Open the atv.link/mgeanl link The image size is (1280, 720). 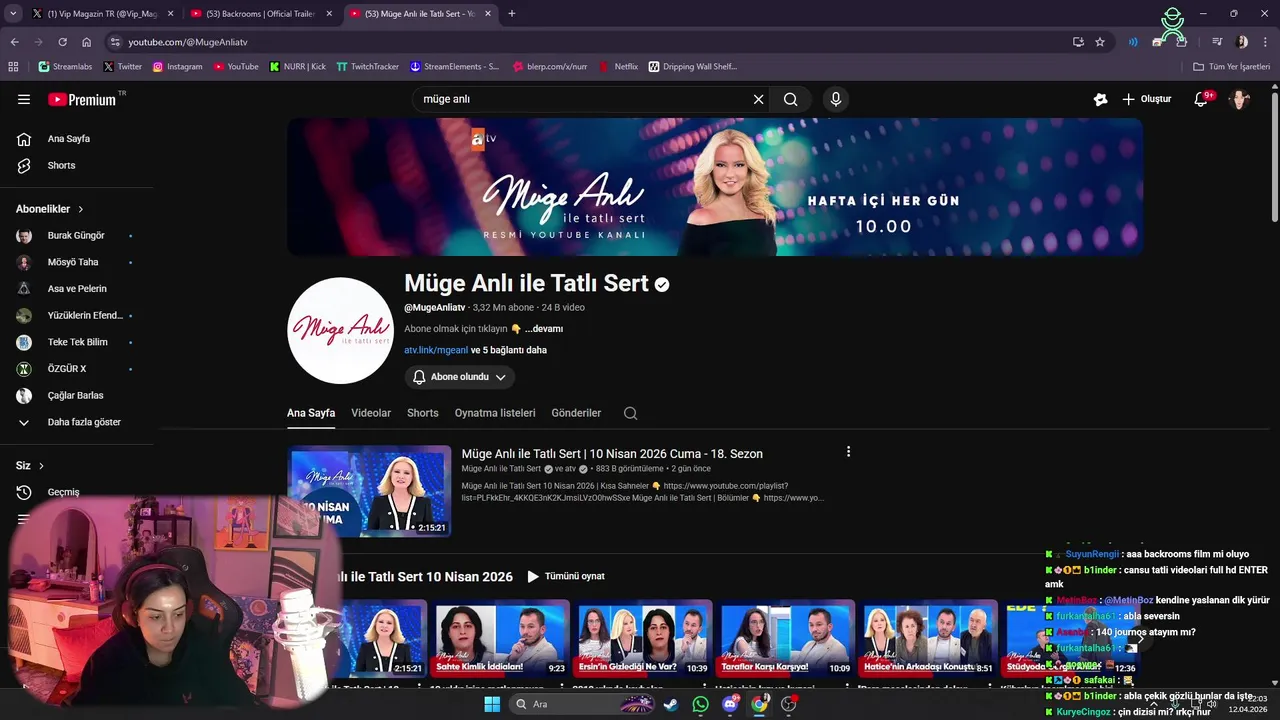(436, 350)
